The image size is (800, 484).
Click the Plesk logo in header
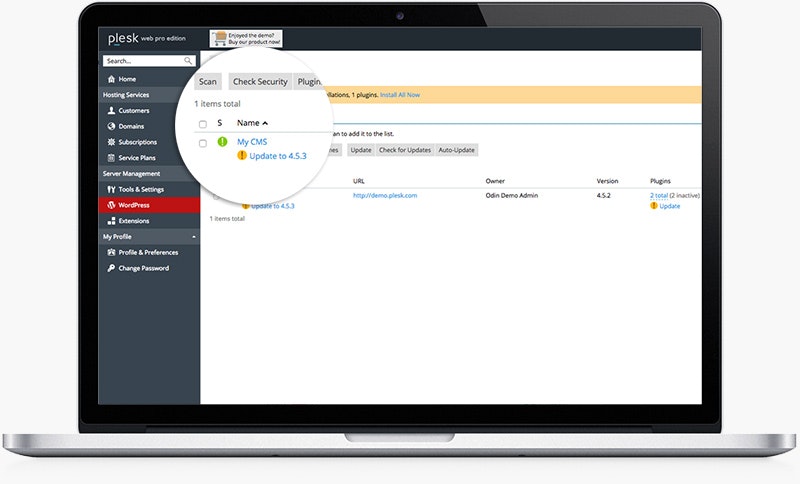(123, 39)
